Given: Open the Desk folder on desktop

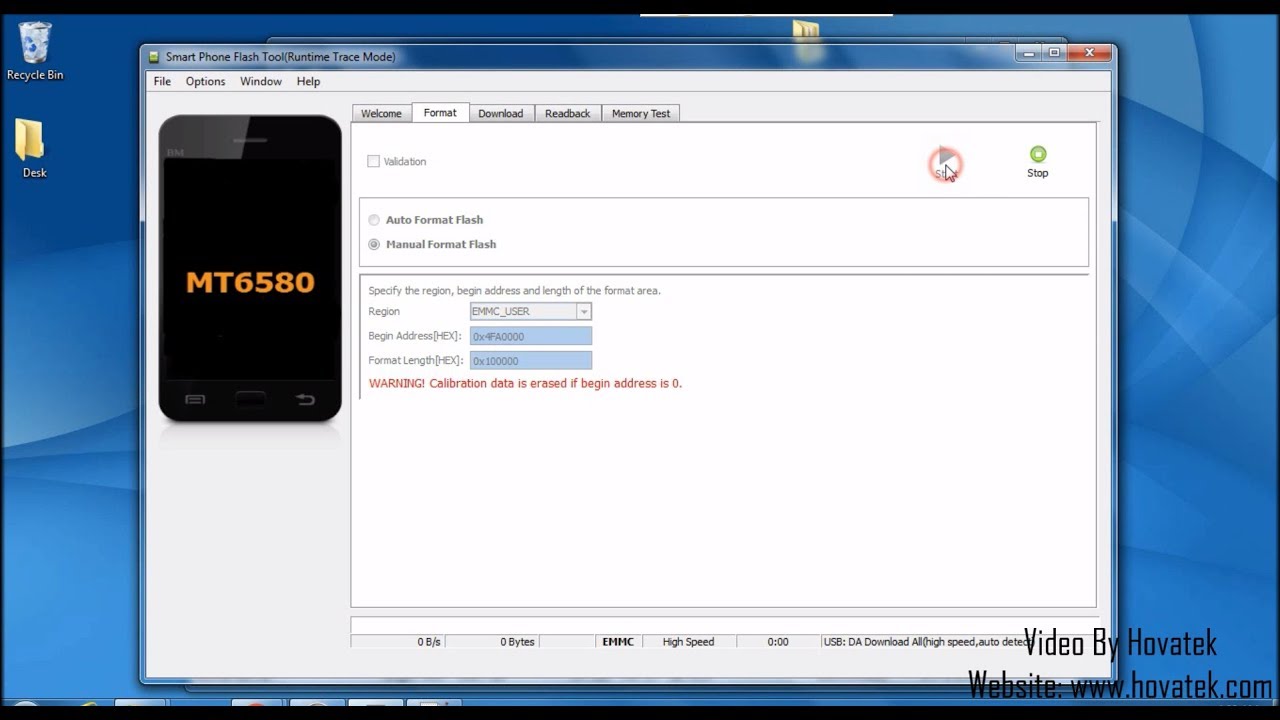Looking at the screenshot, I should (x=34, y=149).
